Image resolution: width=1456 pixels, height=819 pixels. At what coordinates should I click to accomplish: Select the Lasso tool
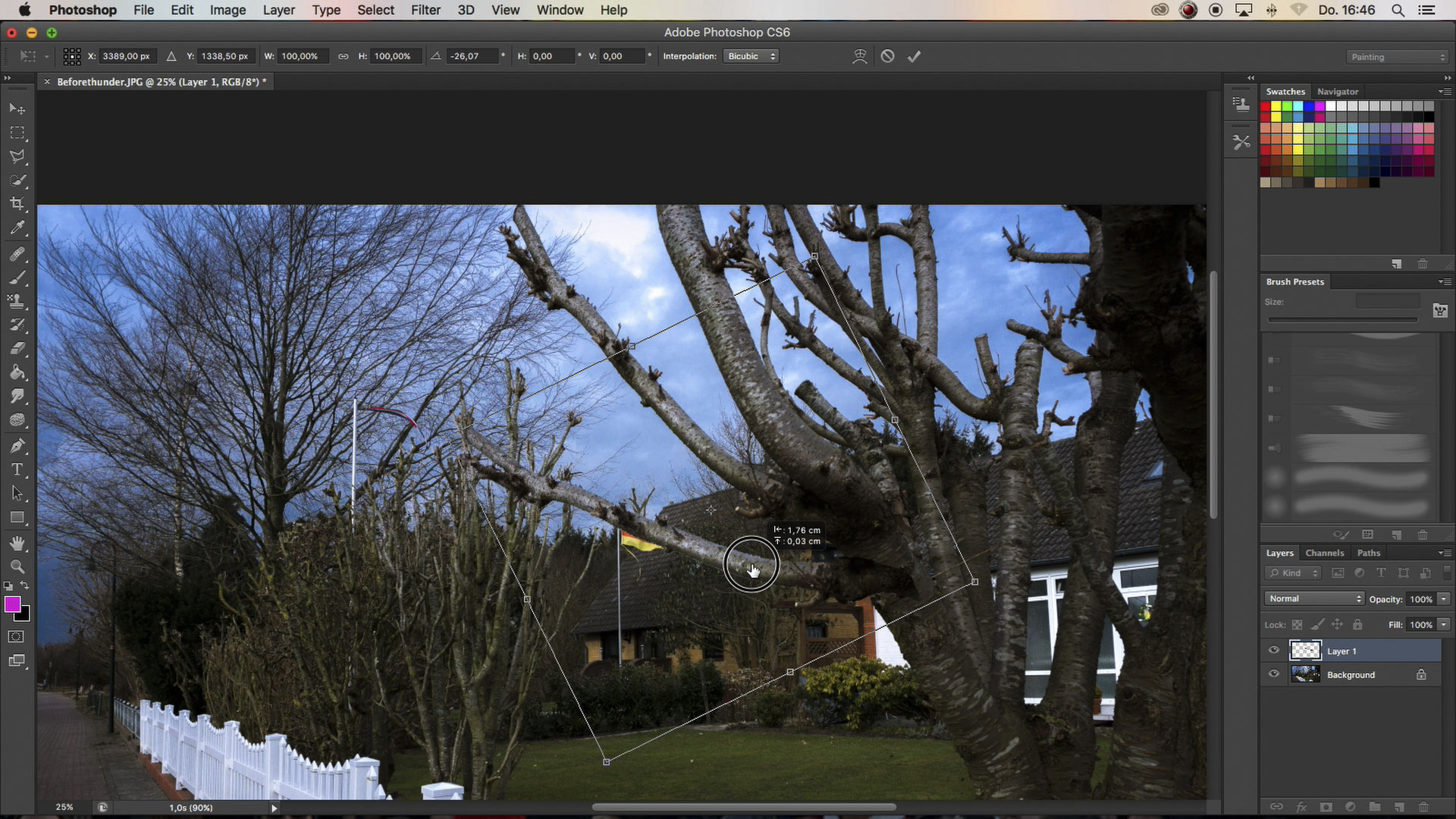click(x=17, y=156)
